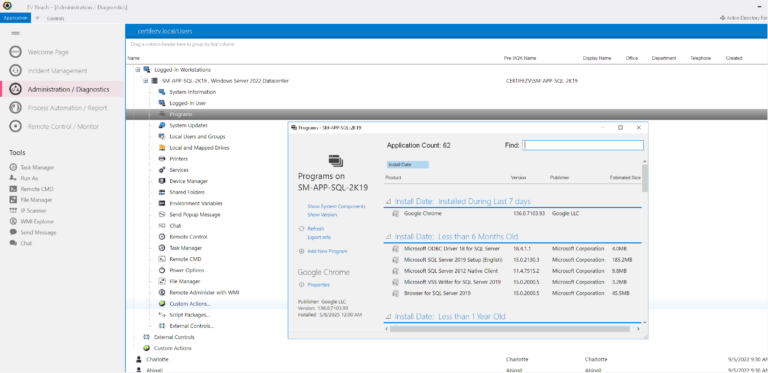Select the highlighted Programs tree row
768x373 pixels.
(446, 114)
